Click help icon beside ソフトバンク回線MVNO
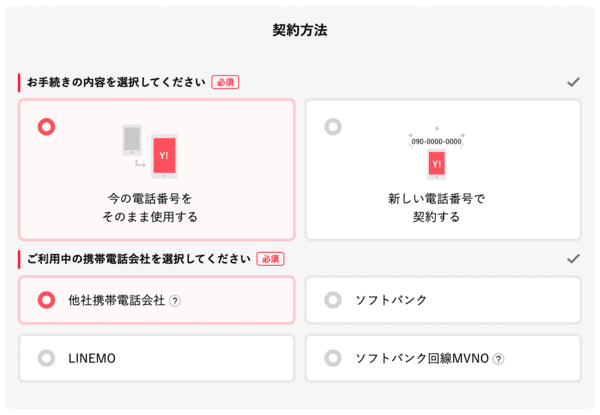Viewport: 600px width, 415px height. click(x=498, y=358)
